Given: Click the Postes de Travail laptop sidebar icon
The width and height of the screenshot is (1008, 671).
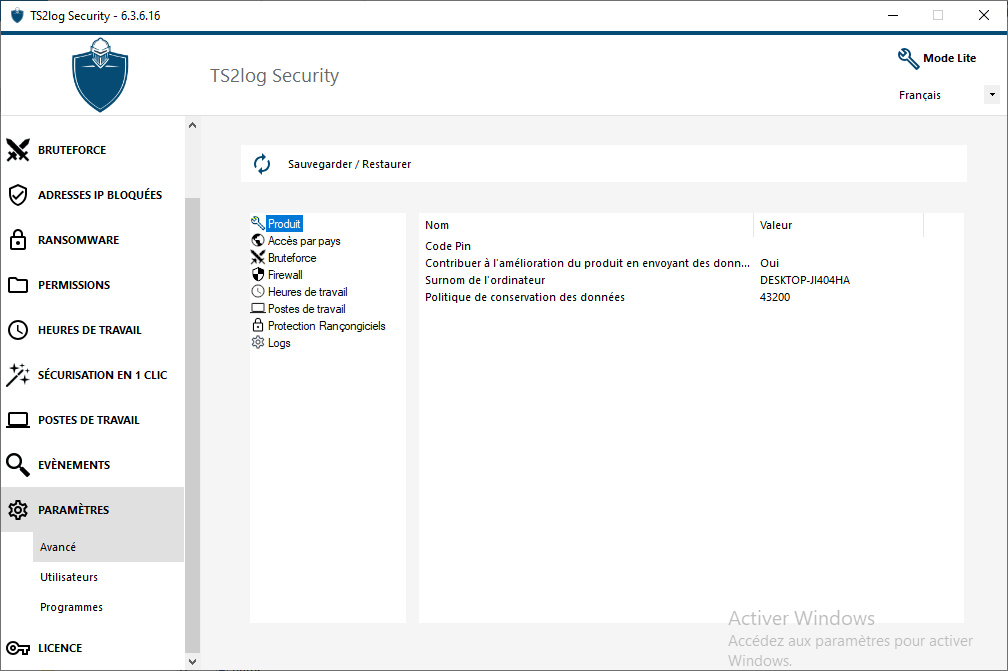Looking at the screenshot, I should [18, 420].
